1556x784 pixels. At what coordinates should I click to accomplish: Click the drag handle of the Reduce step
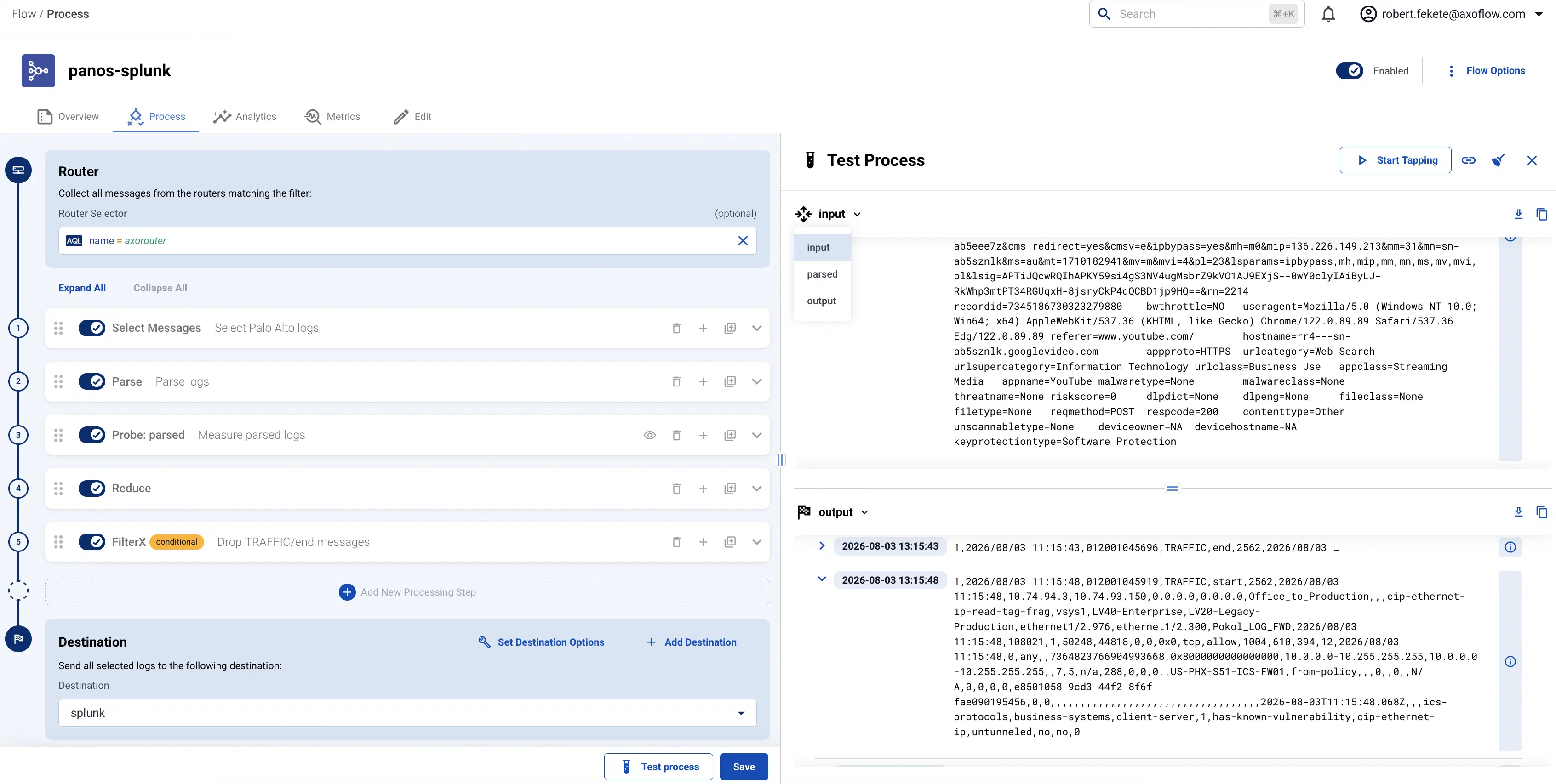click(58, 488)
